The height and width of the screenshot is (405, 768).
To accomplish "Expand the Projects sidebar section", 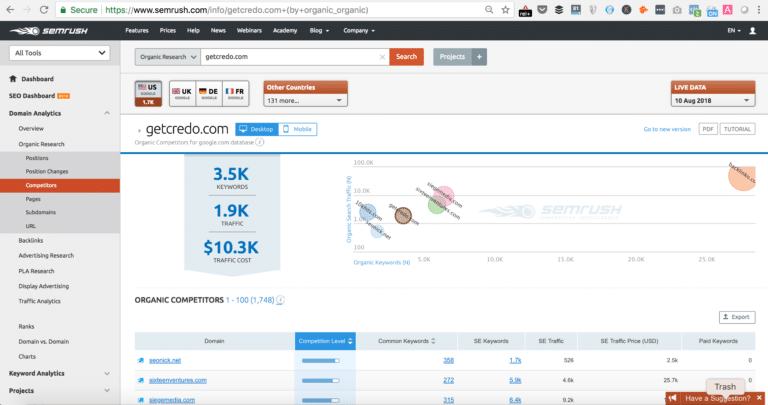I will coord(107,390).
